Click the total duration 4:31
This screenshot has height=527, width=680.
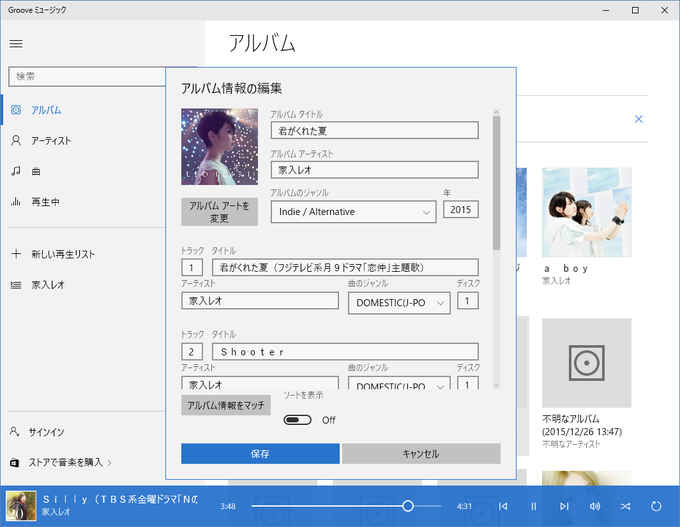pyautogui.click(x=464, y=506)
